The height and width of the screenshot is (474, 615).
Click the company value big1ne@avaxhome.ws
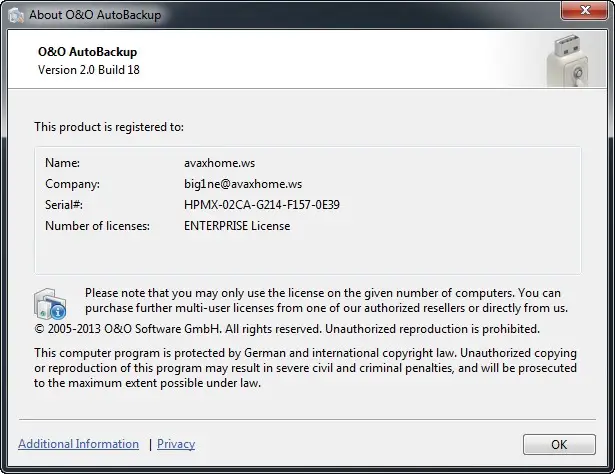[x=243, y=184]
